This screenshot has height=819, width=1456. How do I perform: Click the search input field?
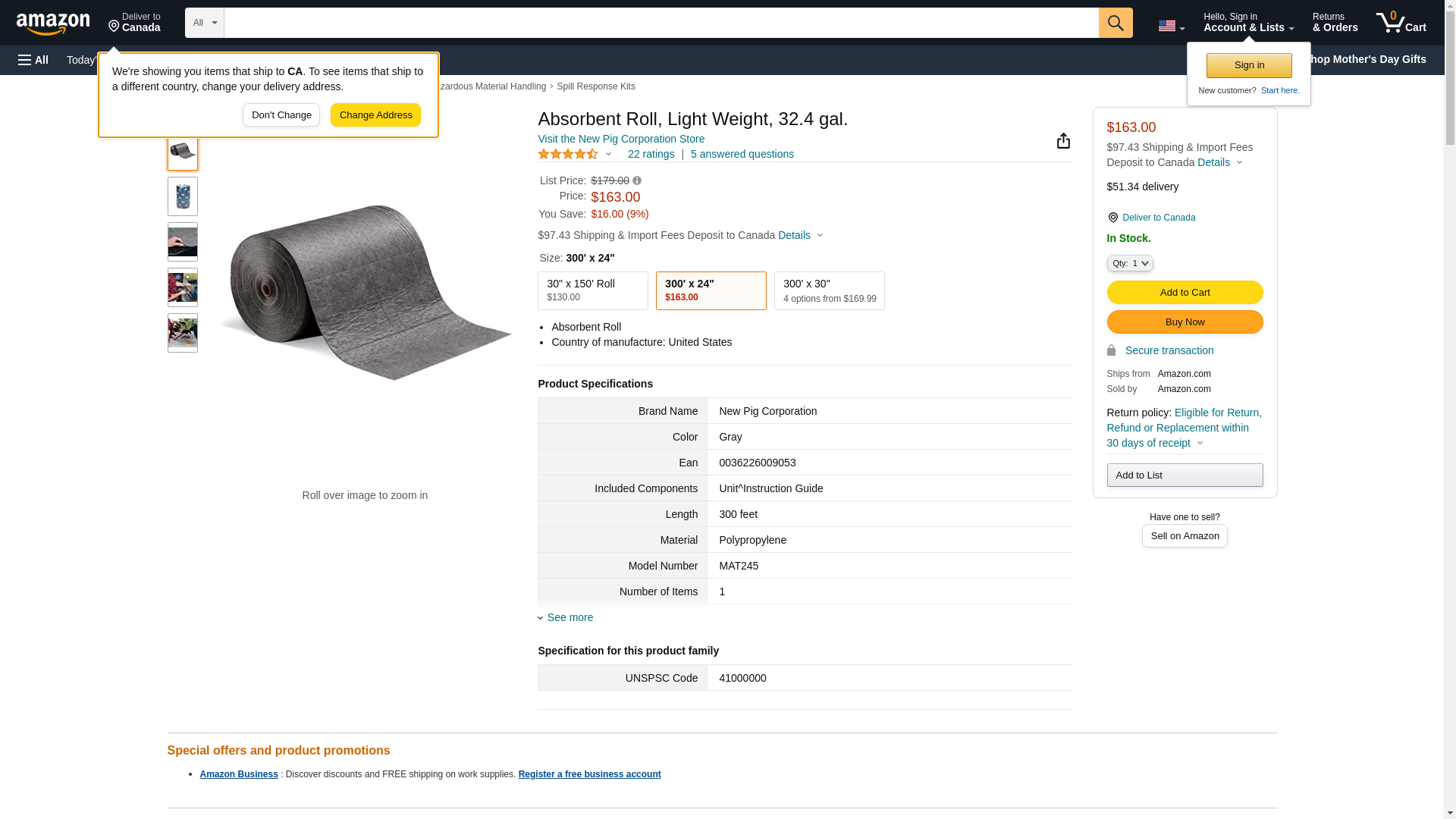pyautogui.click(x=661, y=23)
